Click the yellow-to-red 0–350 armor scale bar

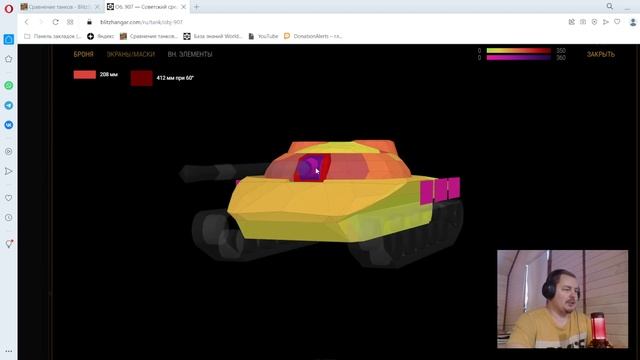pos(518,51)
